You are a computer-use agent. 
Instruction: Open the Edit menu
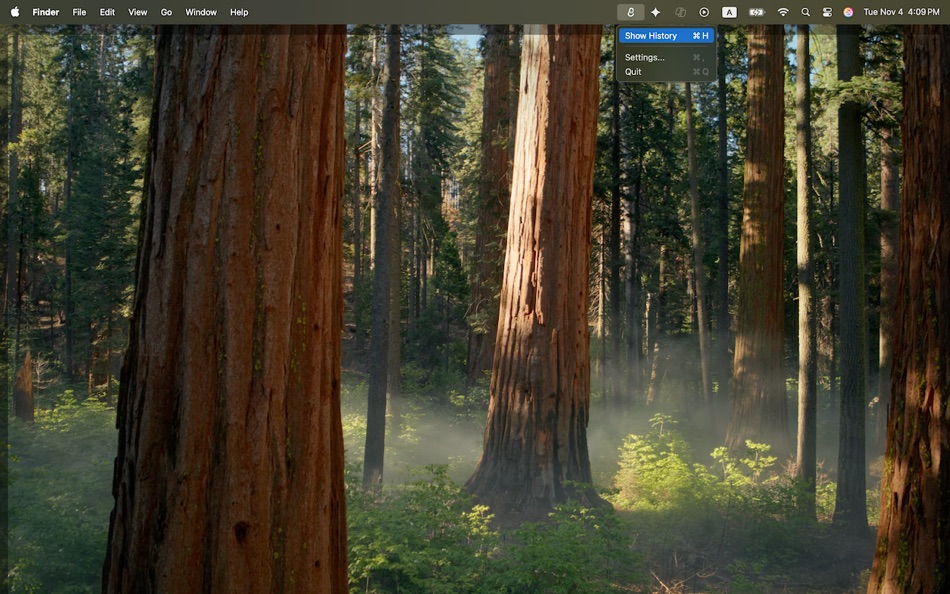(x=106, y=11)
